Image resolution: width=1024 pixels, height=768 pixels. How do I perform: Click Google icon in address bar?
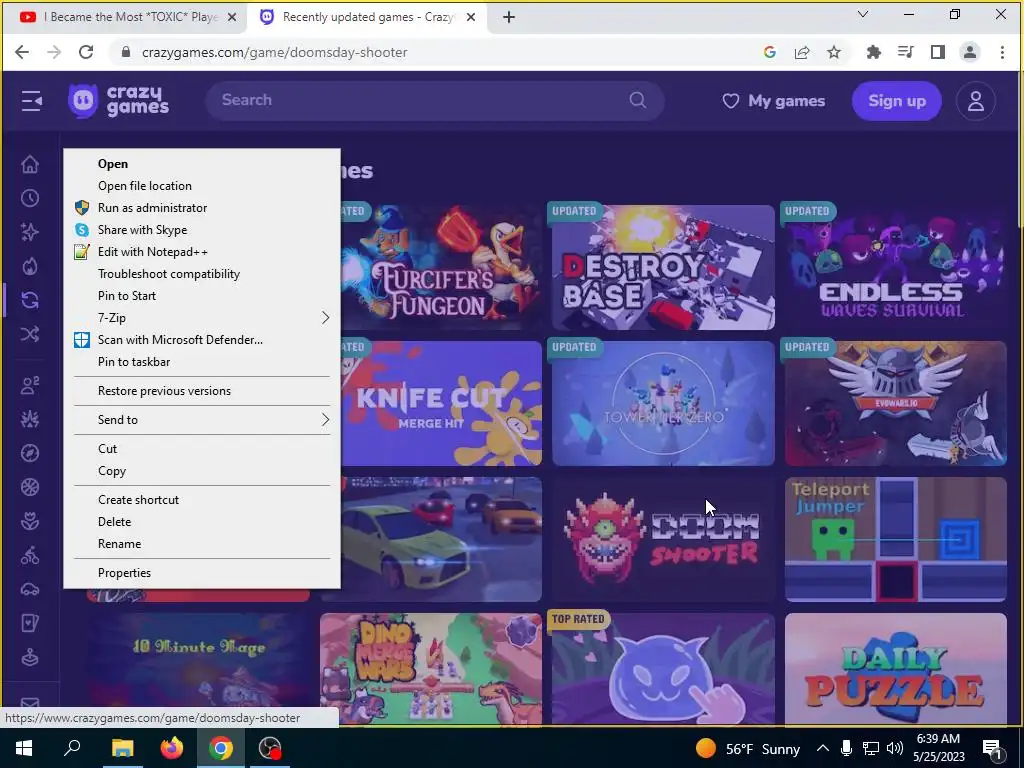[769, 52]
